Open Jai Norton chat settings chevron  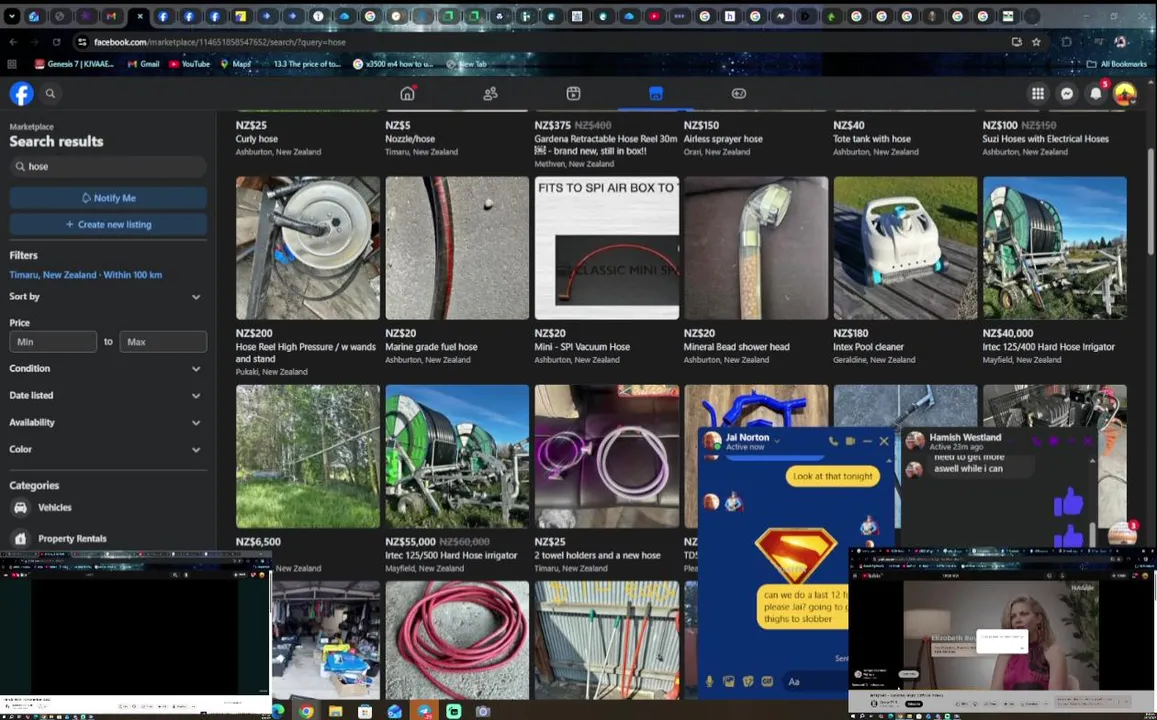pyautogui.click(x=777, y=441)
